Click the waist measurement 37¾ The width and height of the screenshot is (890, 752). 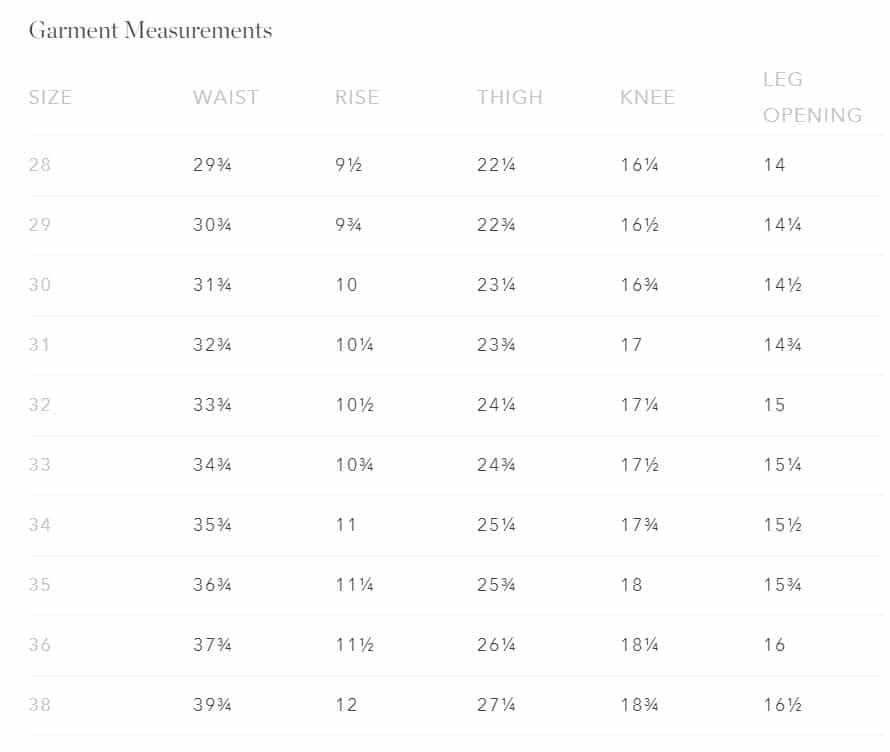213,645
